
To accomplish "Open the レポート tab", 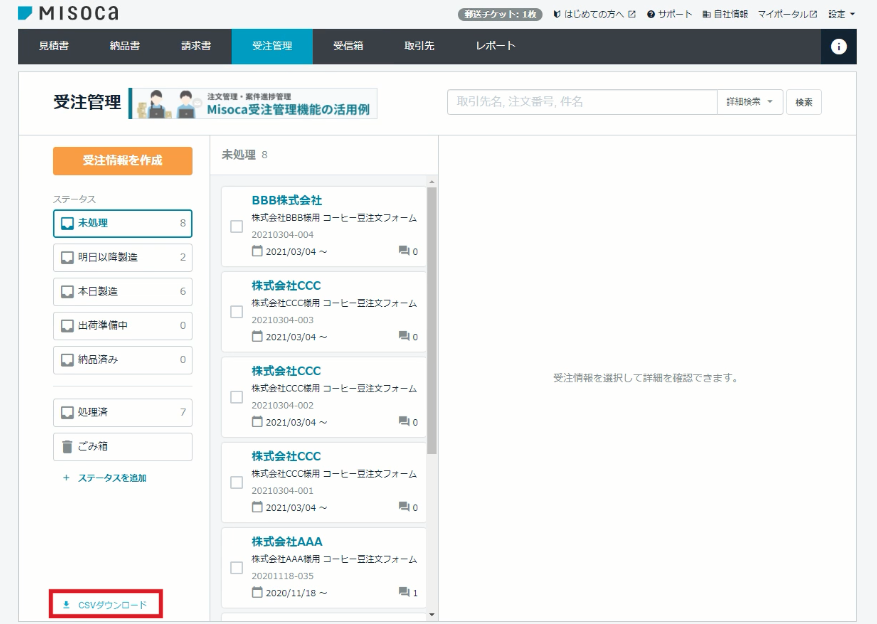I will [x=495, y=46].
